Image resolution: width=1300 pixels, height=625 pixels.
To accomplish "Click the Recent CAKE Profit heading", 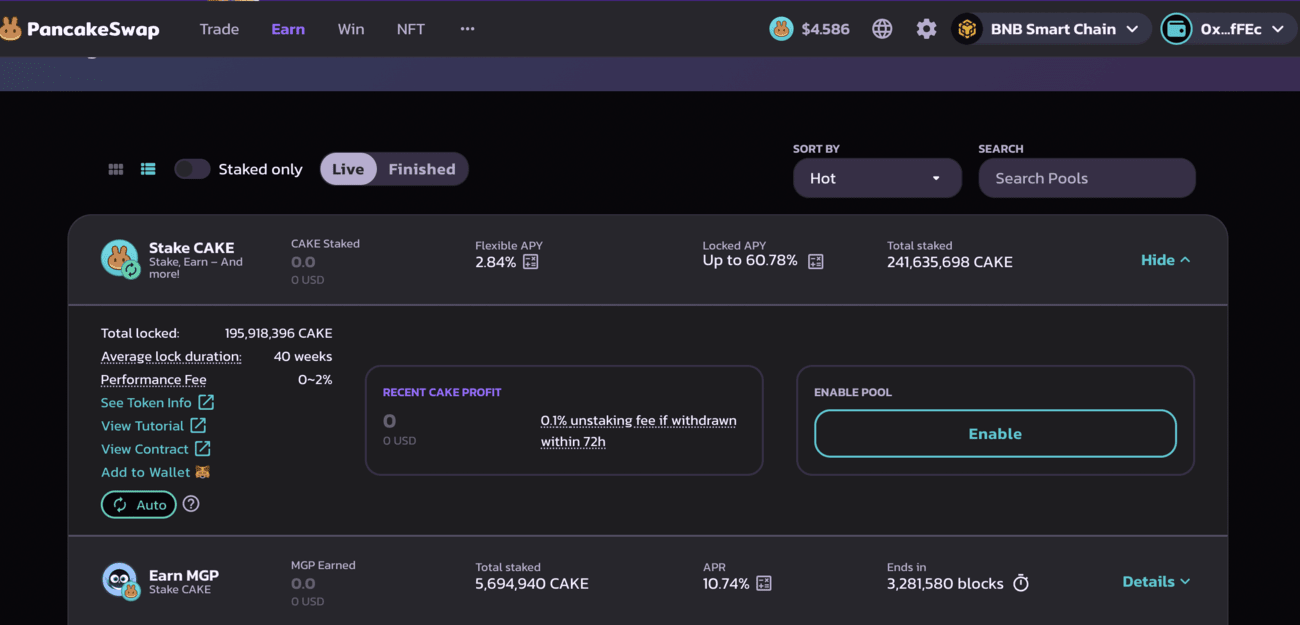I will tap(442, 393).
